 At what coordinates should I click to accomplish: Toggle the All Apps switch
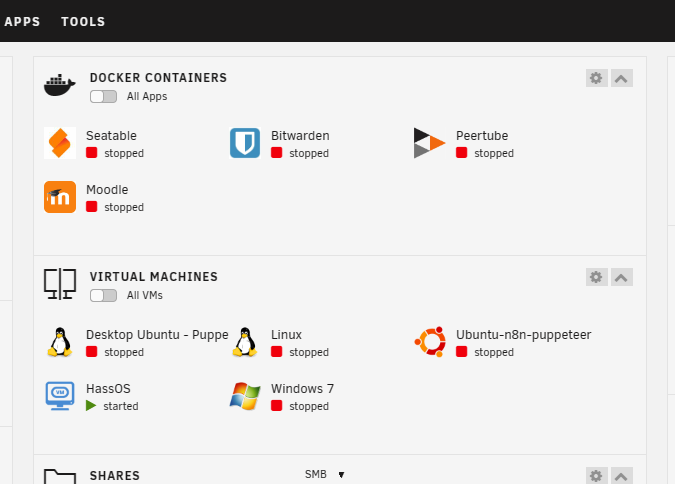(x=103, y=96)
